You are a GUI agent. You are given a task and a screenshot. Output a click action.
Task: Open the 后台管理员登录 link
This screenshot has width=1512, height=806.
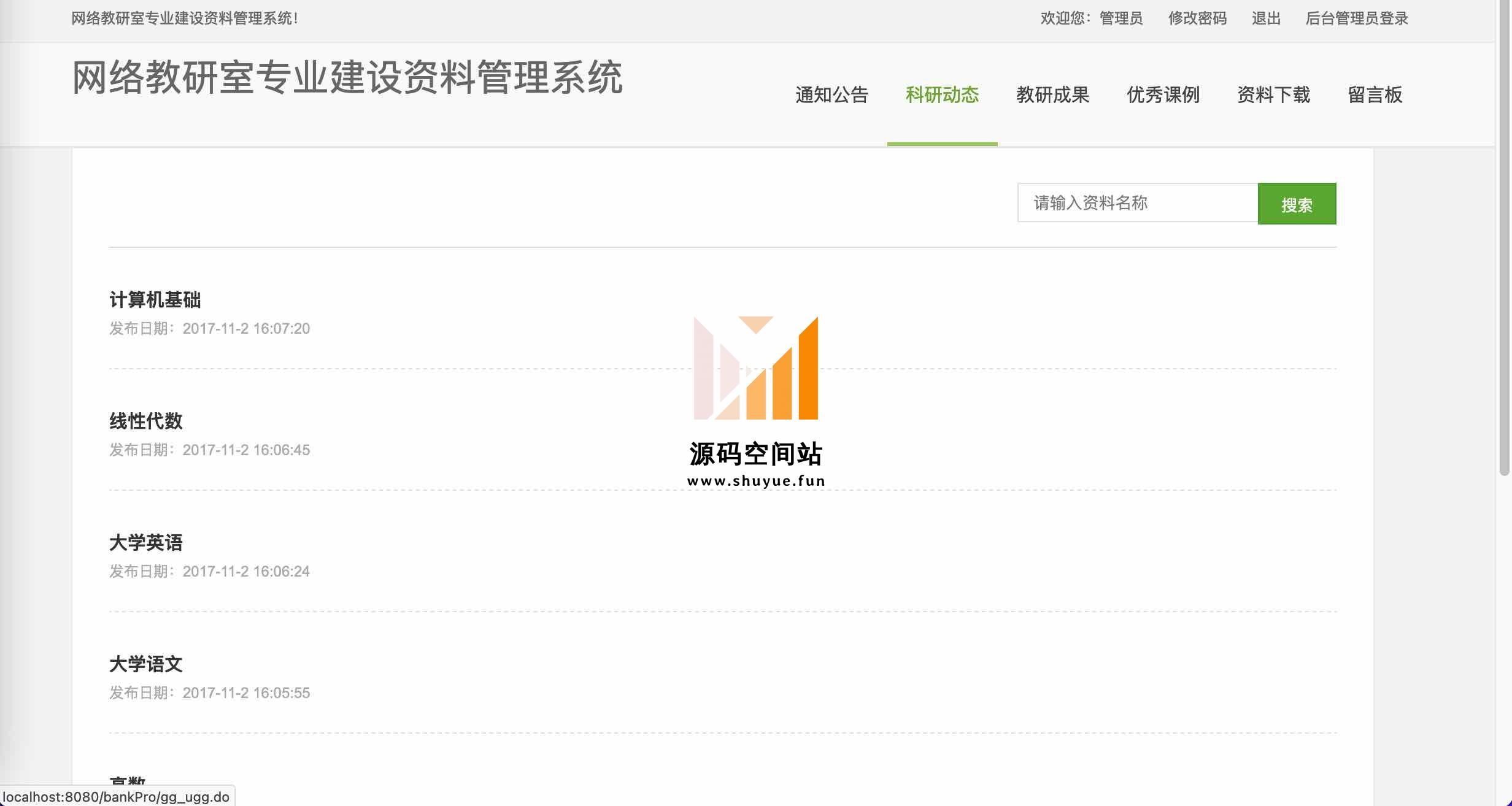pos(1357,18)
